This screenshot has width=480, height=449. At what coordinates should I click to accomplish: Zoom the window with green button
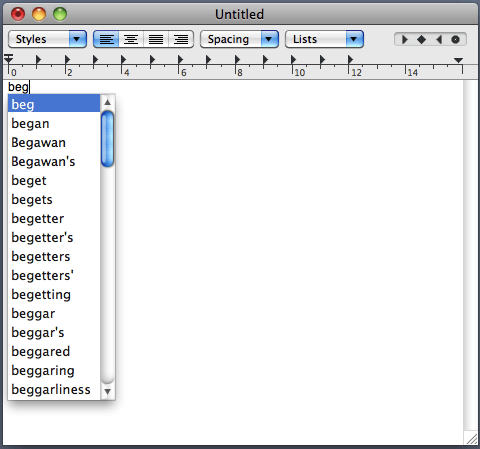[x=60, y=14]
